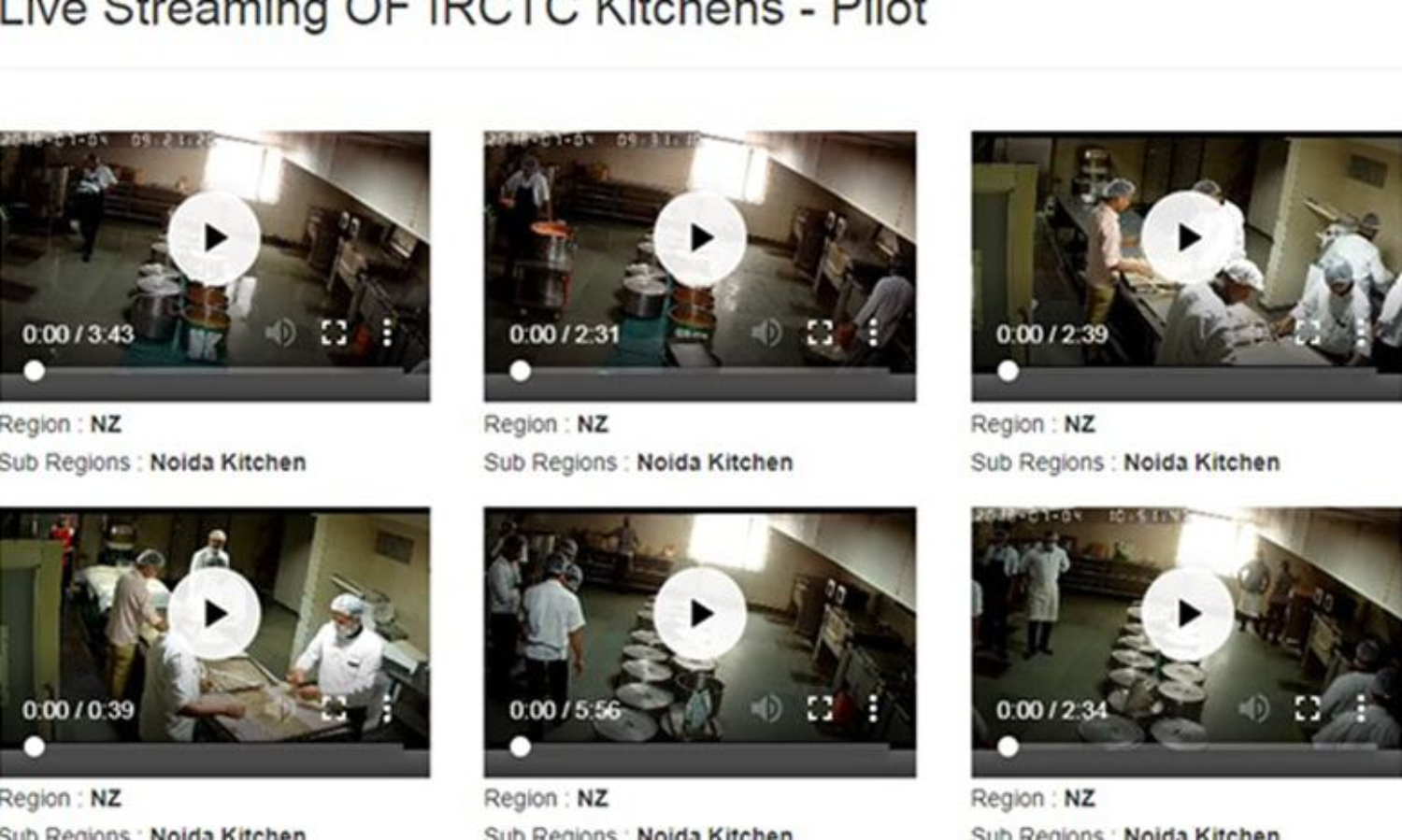Open more options on the 3:43 video

[387, 333]
